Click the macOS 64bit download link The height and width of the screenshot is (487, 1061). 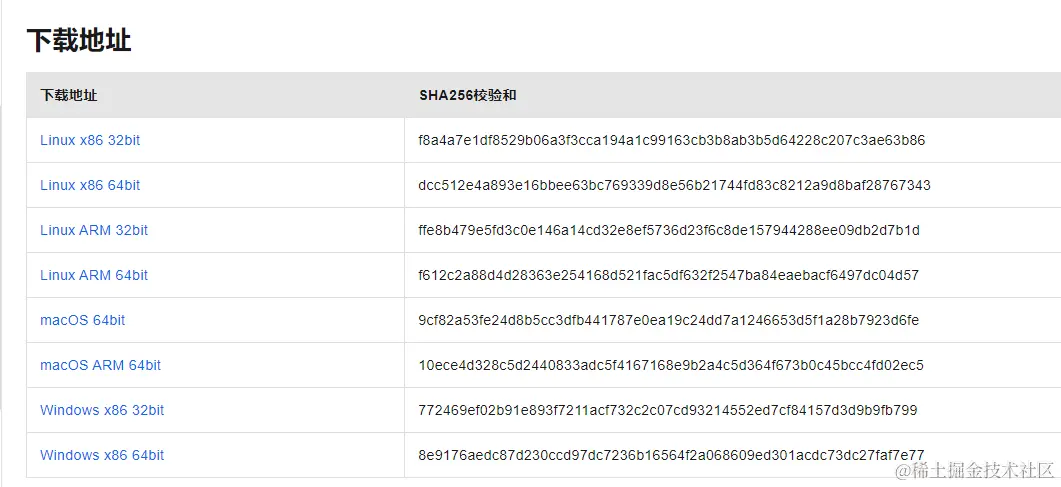pyautogui.click(x=83, y=320)
